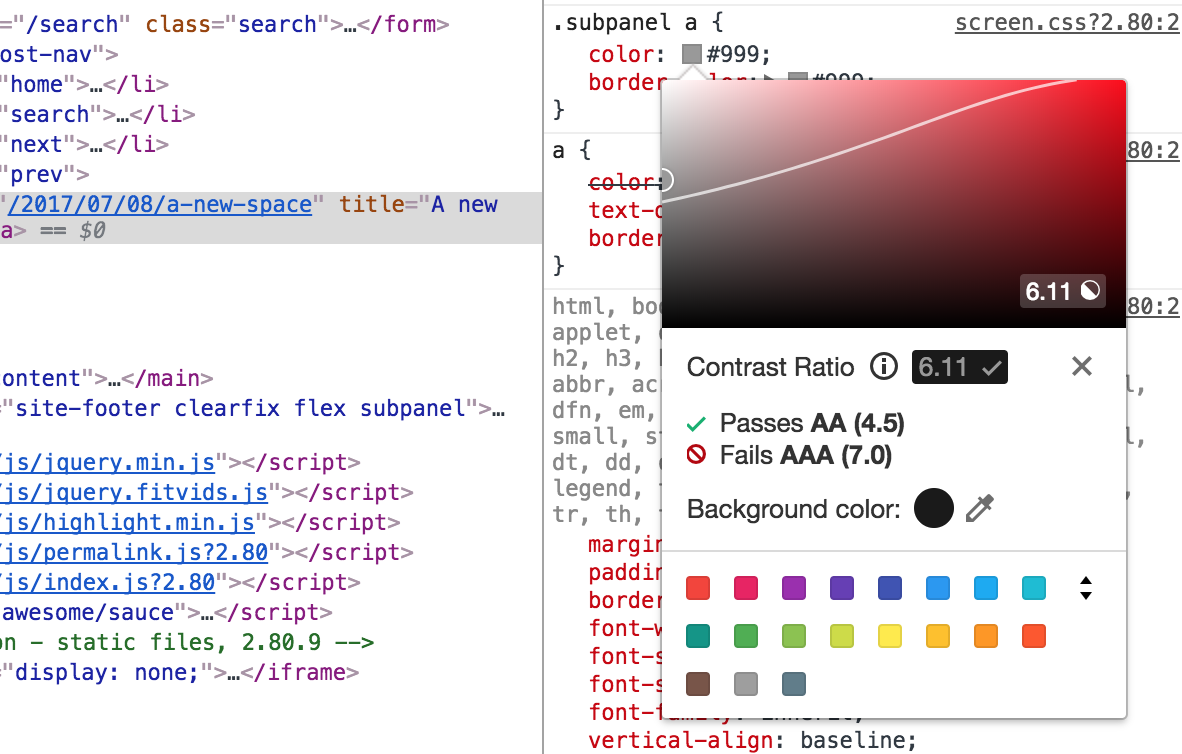Select the orange palette swatch
The image size is (1182, 754).
[x=986, y=636]
